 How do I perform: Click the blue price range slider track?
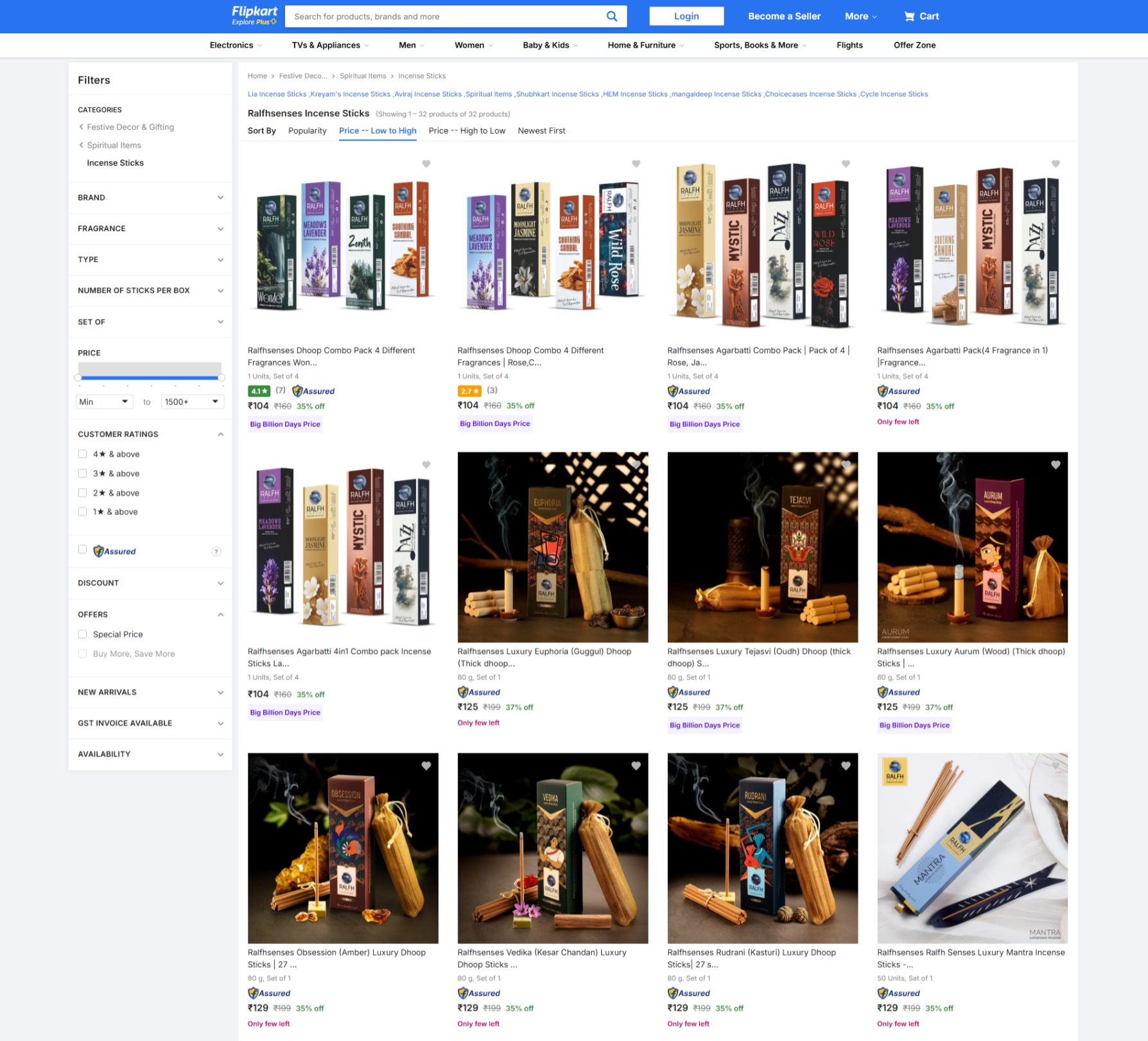[x=150, y=378]
